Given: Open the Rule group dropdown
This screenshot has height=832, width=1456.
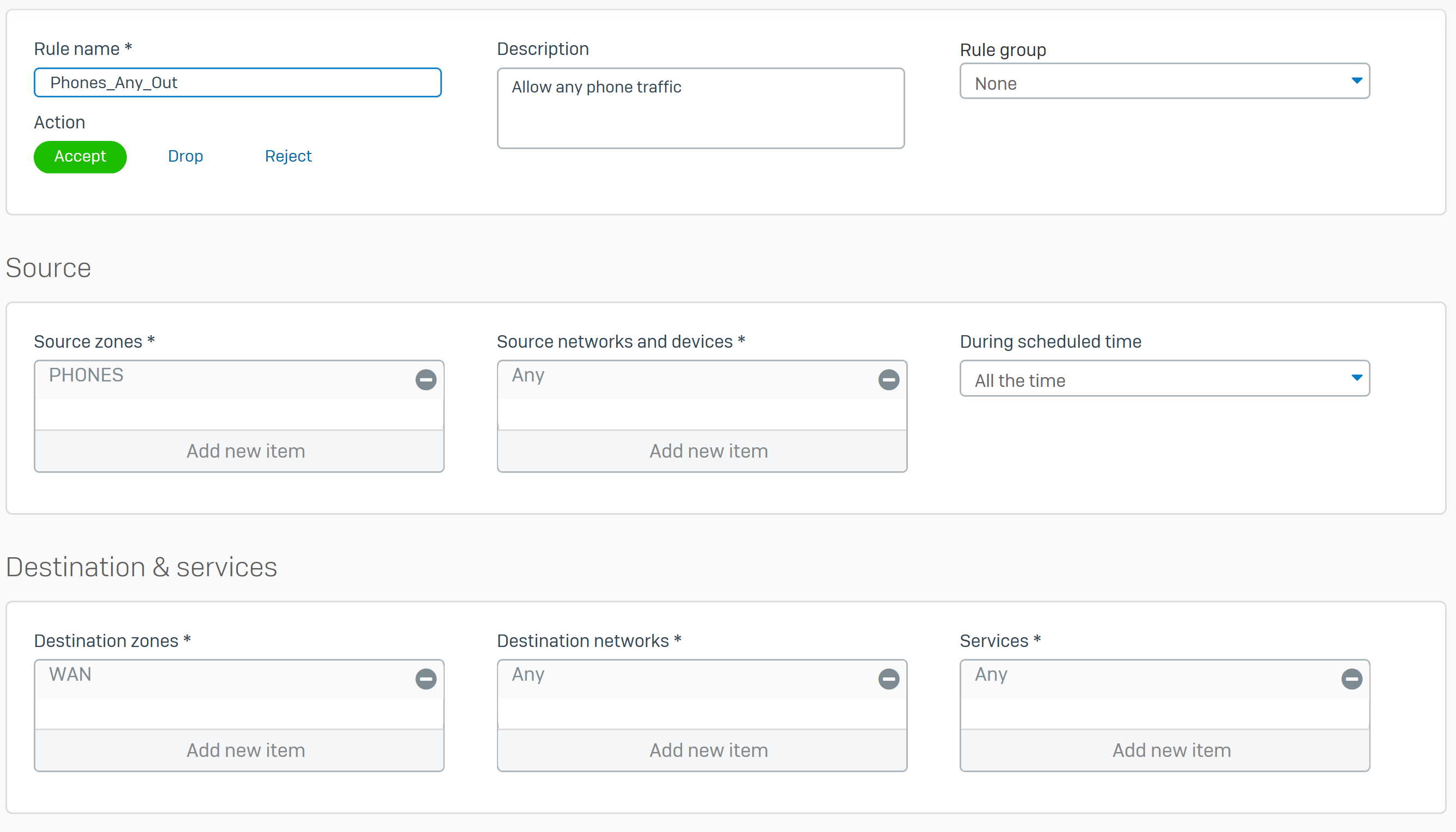Looking at the screenshot, I should (1165, 81).
